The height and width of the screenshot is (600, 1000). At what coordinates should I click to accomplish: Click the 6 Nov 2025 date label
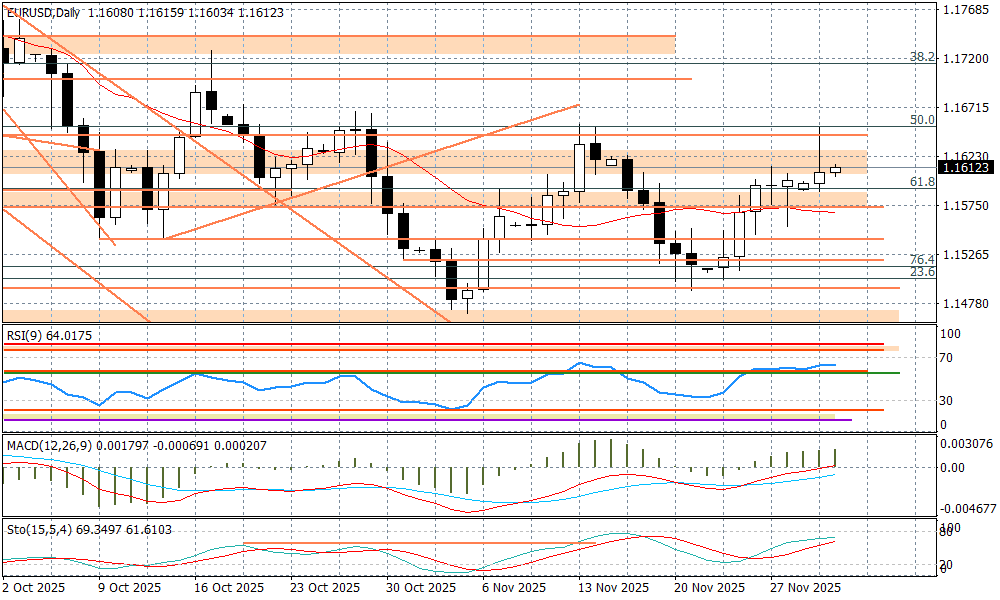tap(515, 588)
